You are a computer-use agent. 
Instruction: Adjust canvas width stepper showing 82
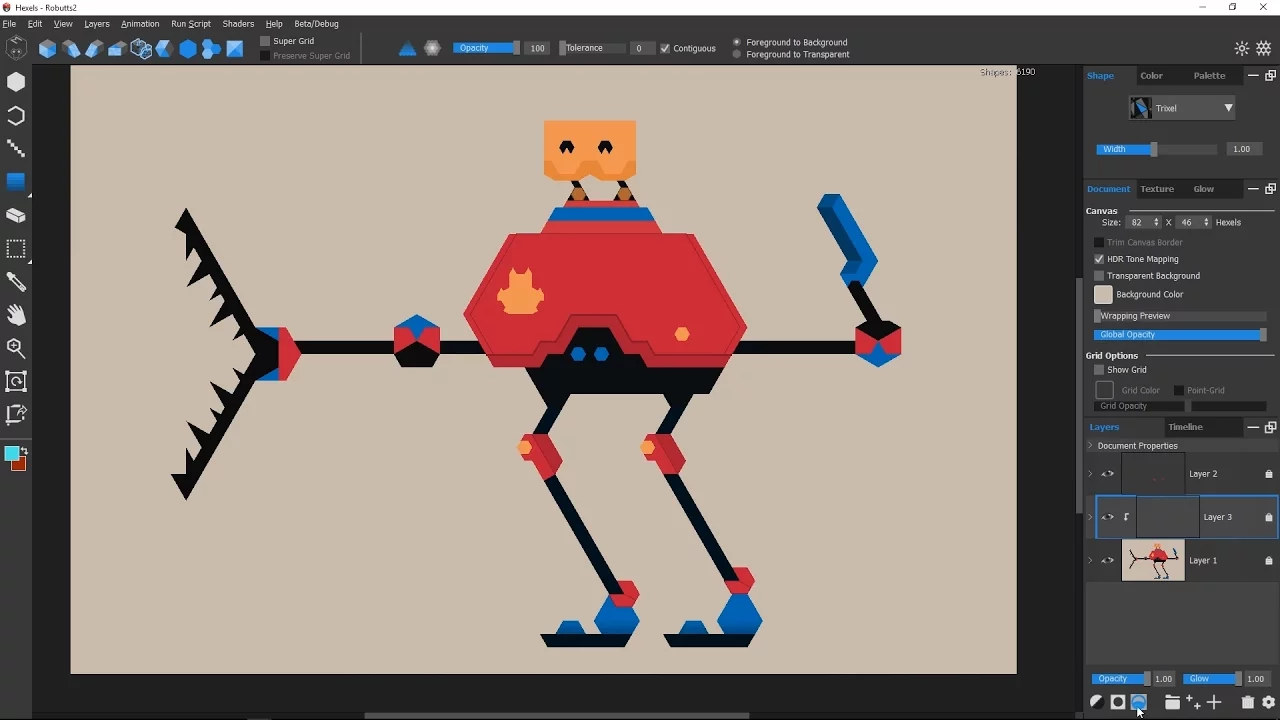[1157, 222]
